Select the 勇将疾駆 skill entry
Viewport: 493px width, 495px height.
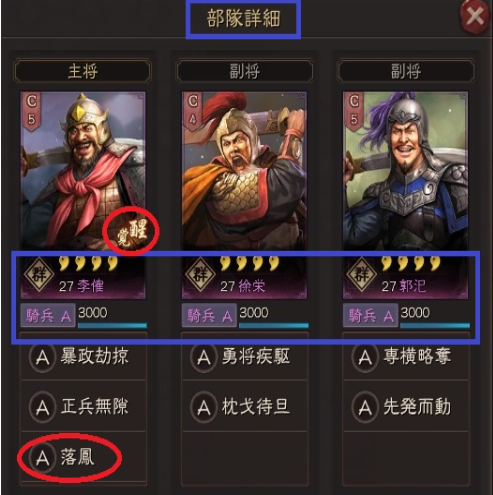[245, 357]
